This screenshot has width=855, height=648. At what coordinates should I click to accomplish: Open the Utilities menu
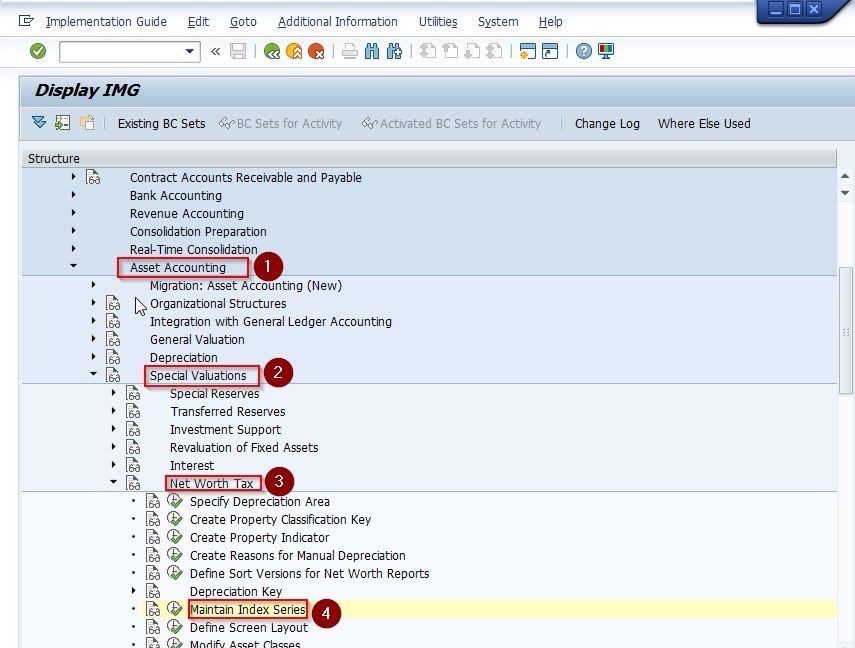pos(438,22)
